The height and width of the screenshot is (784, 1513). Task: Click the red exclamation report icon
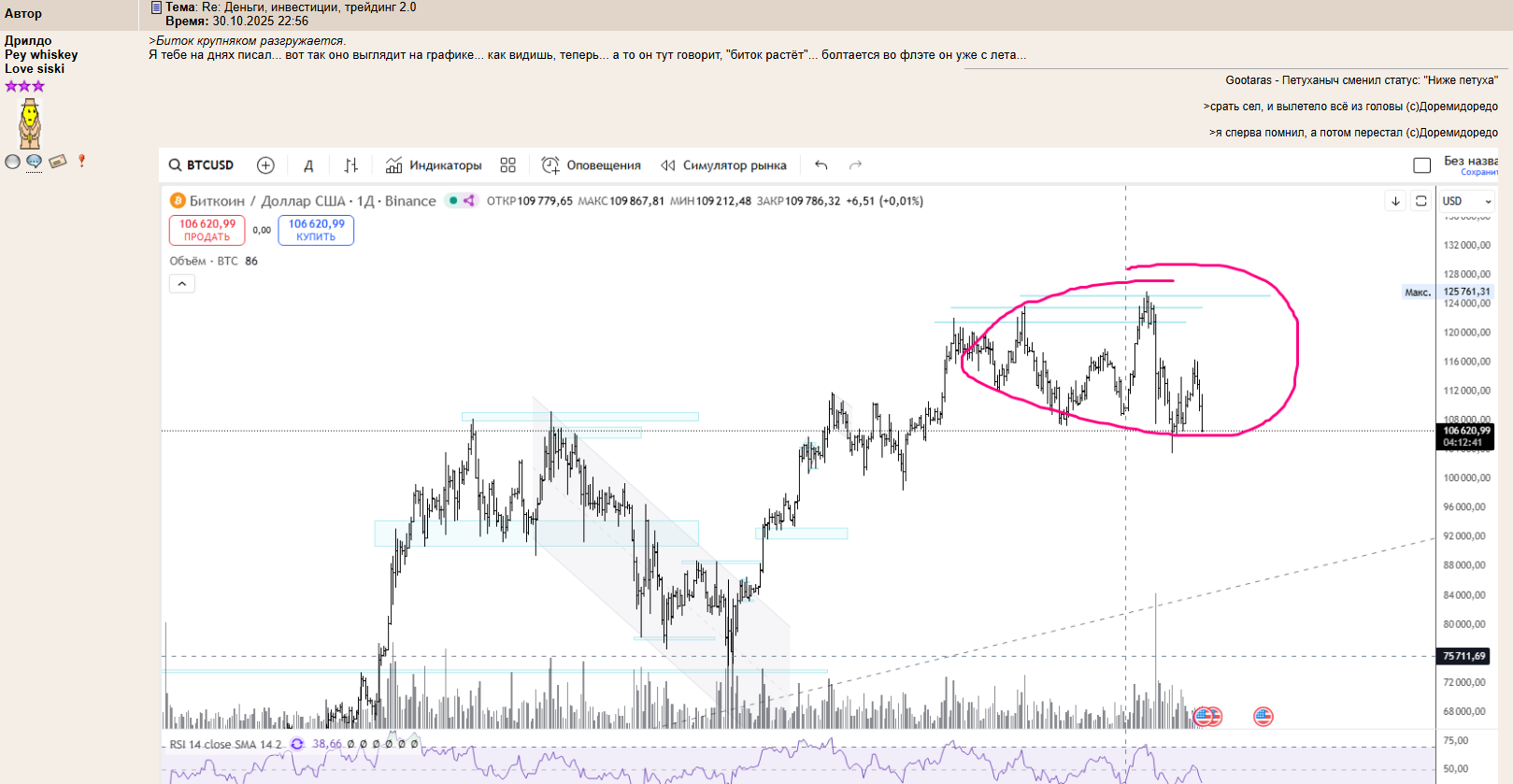81,161
